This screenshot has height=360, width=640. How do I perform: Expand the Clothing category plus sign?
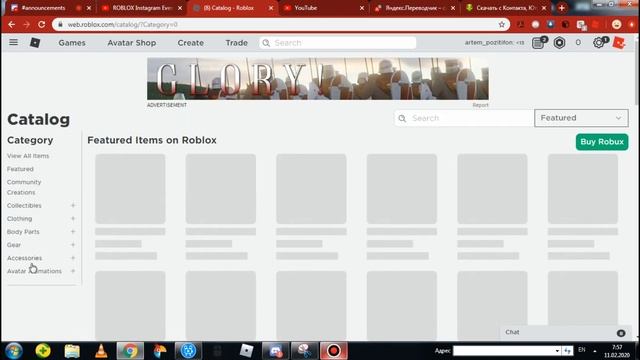(73, 218)
